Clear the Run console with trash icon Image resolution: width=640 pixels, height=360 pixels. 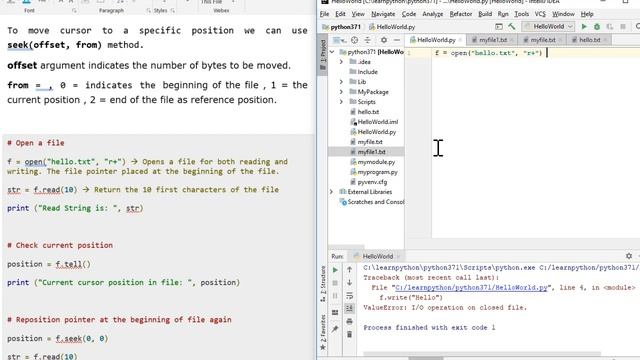point(349,334)
